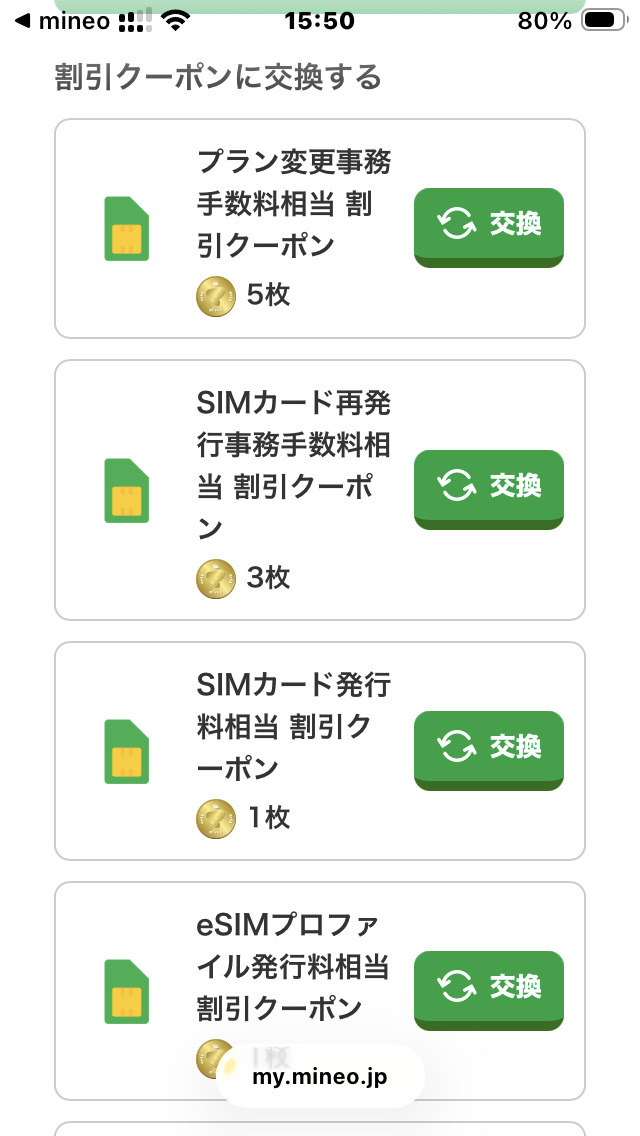Tap the 割引クーポンに交換する section heading
640x1136 pixels.
click(218, 77)
